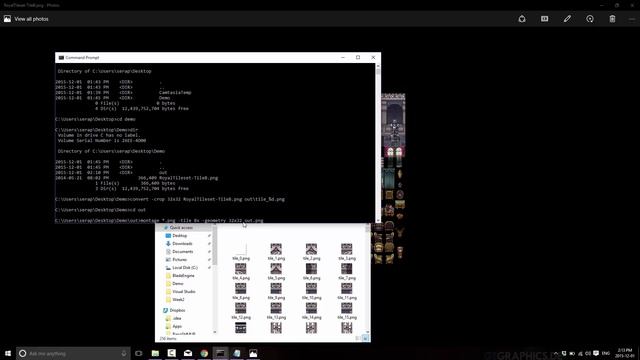Open the BladeEngine folder in sidebar
Screen dimensions: 640x360
point(183,276)
